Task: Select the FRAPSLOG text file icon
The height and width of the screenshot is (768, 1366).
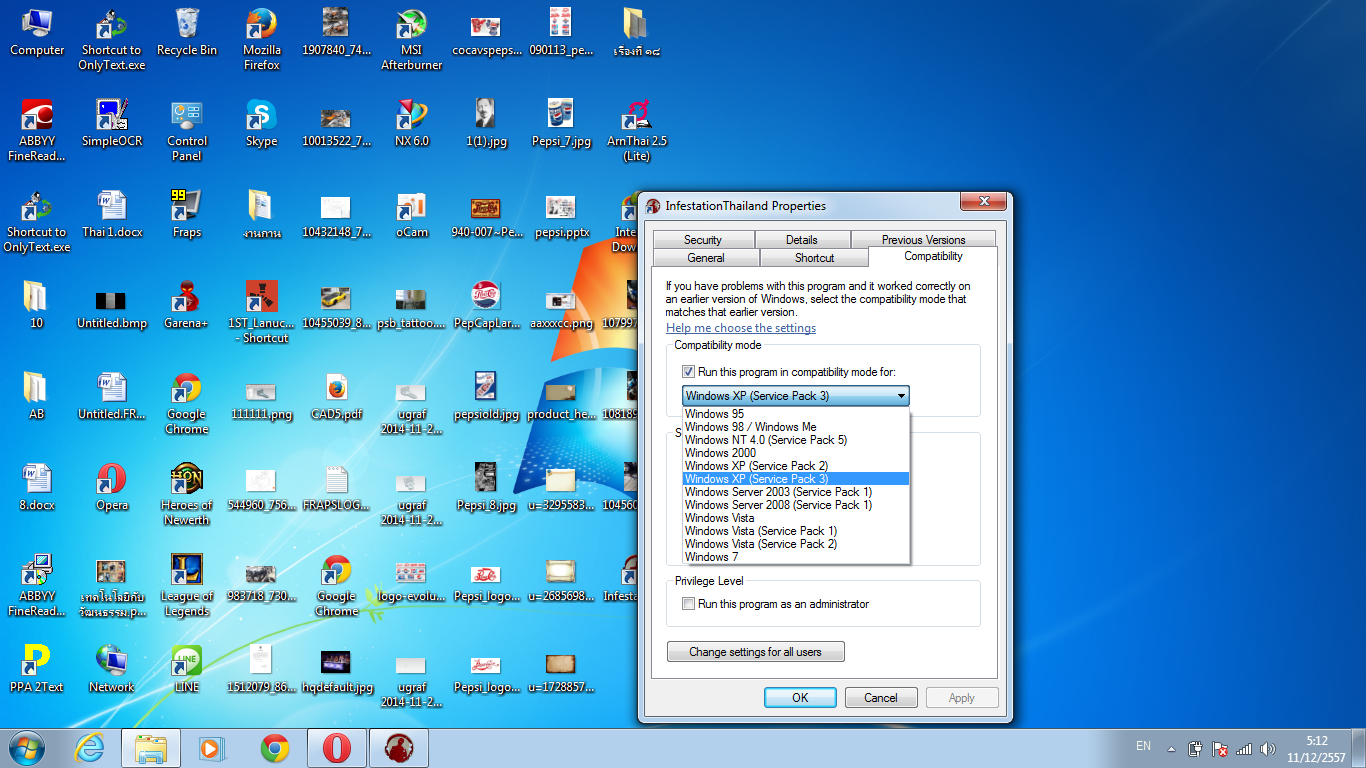Action: click(x=337, y=488)
